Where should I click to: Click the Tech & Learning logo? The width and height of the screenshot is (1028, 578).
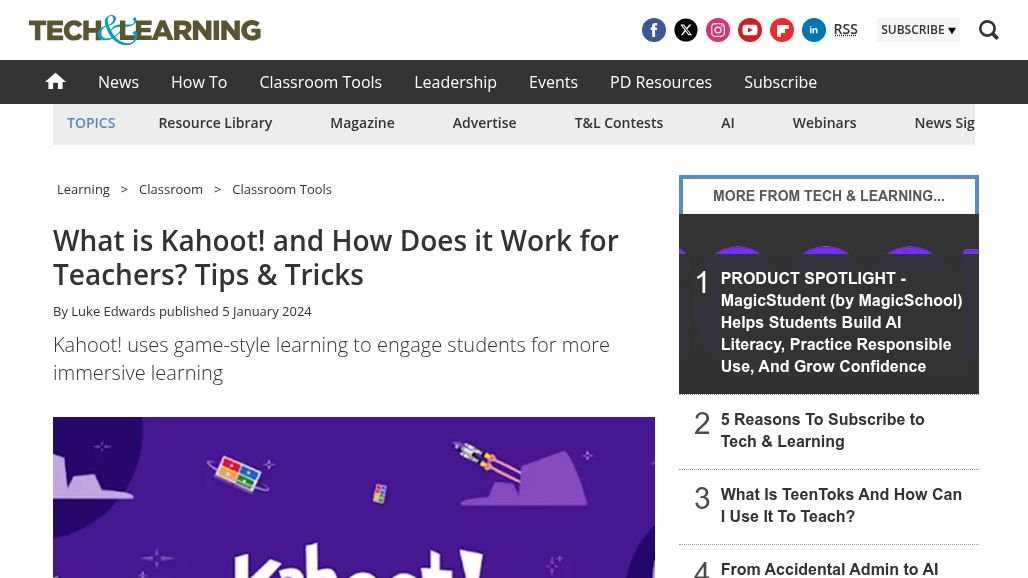pos(144,30)
